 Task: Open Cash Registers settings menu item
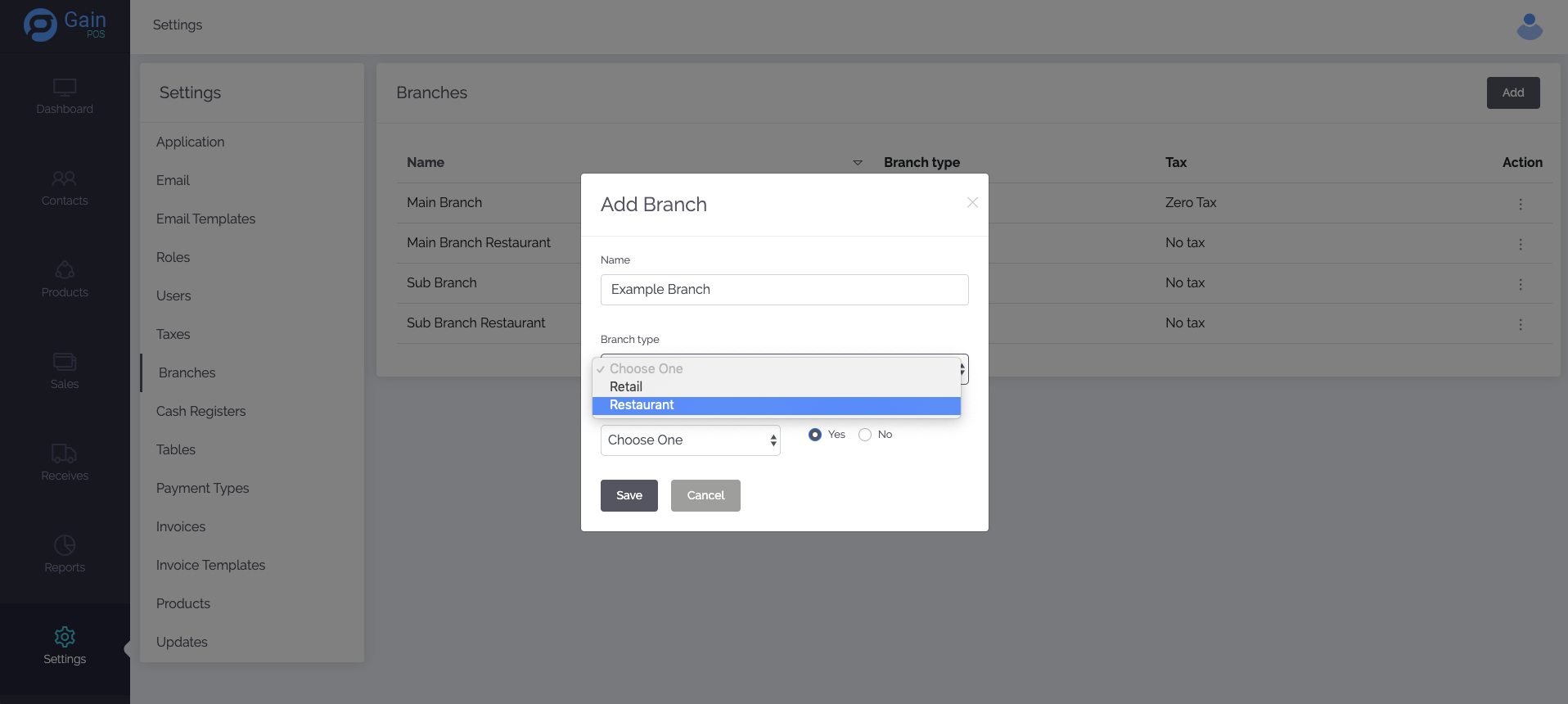[x=201, y=411]
